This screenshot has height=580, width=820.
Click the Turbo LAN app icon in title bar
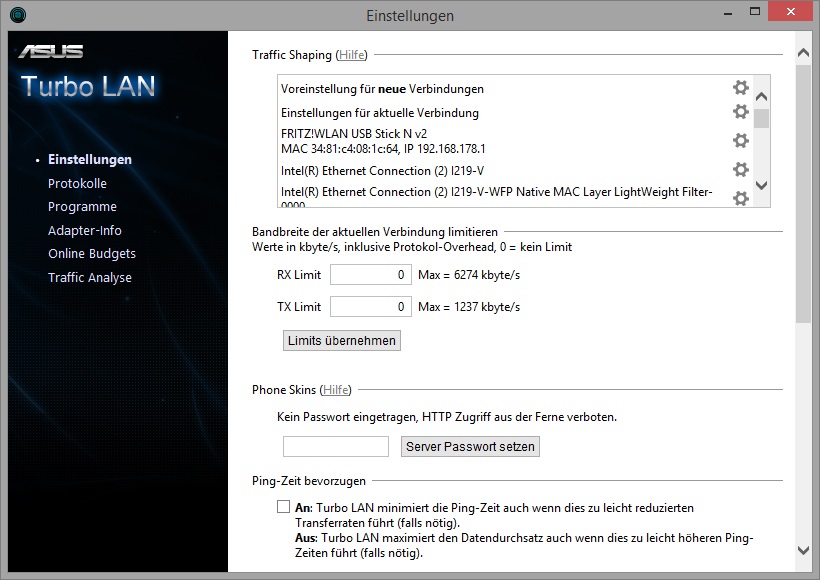coord(18,15)
